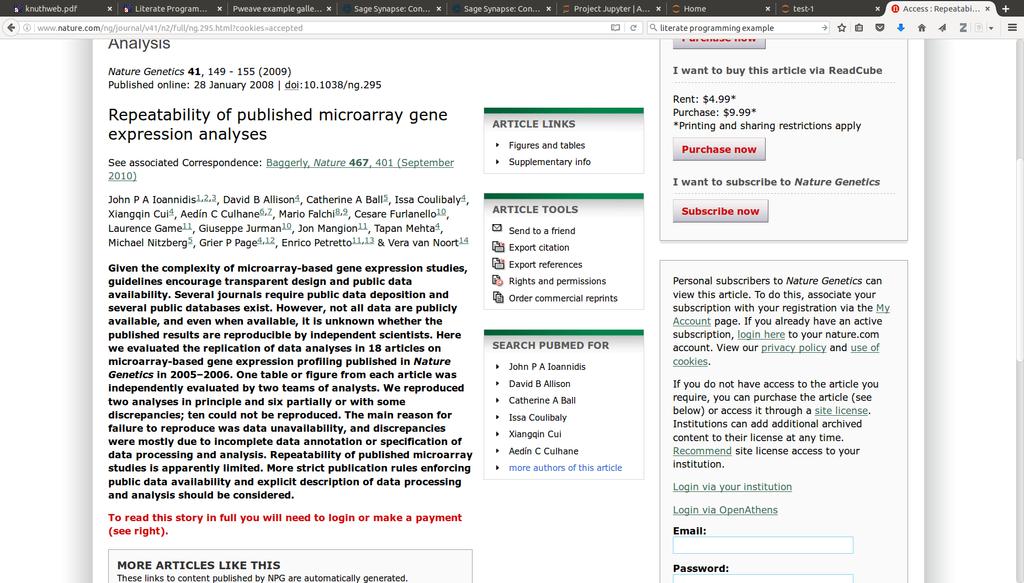Viewport: 1024px width, 583px height.
Task: Click the literate programming example search box
Action: [x=739, y=28]
